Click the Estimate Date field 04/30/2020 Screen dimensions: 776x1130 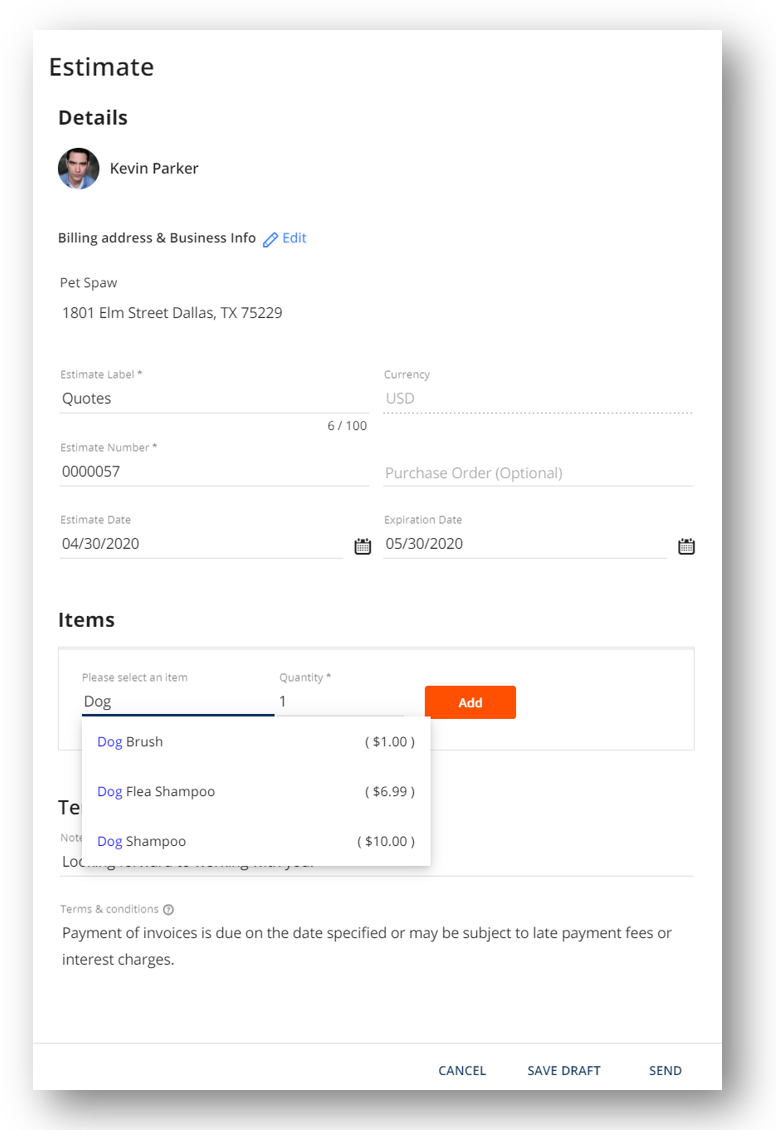click(x=201, y=543)
